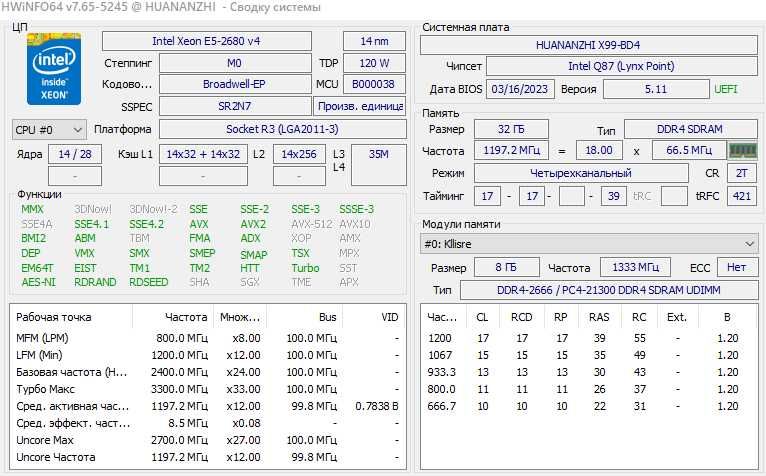Expand the #0: Kllisre memory module dropdown
This screenshot has width=766, height=476.
[x=589, y=244]
